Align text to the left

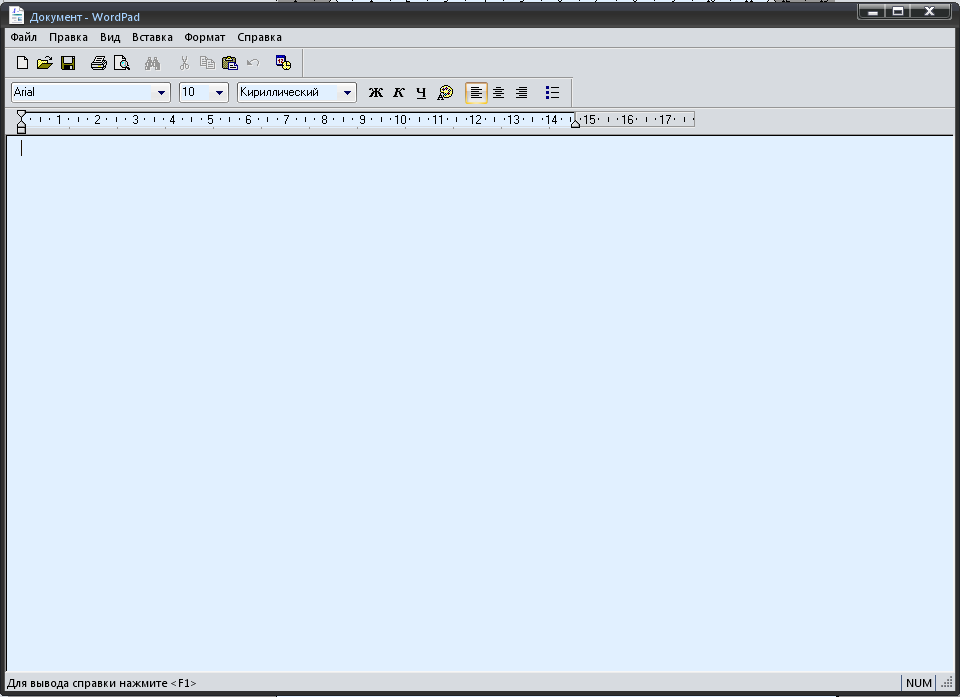click(476, 92)
